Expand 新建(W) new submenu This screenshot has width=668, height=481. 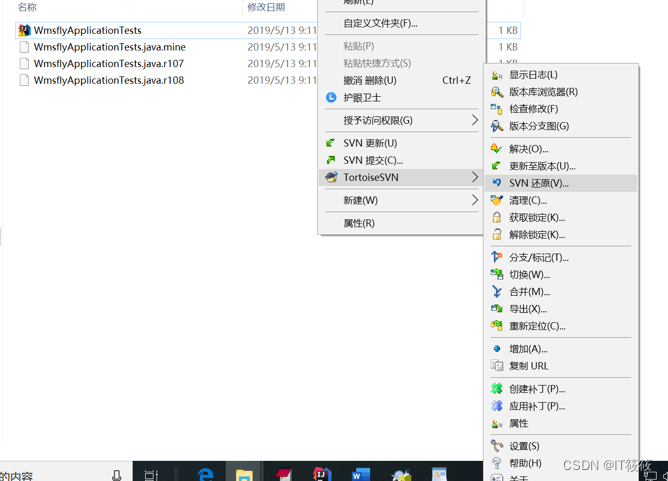[x=400, y=200]
